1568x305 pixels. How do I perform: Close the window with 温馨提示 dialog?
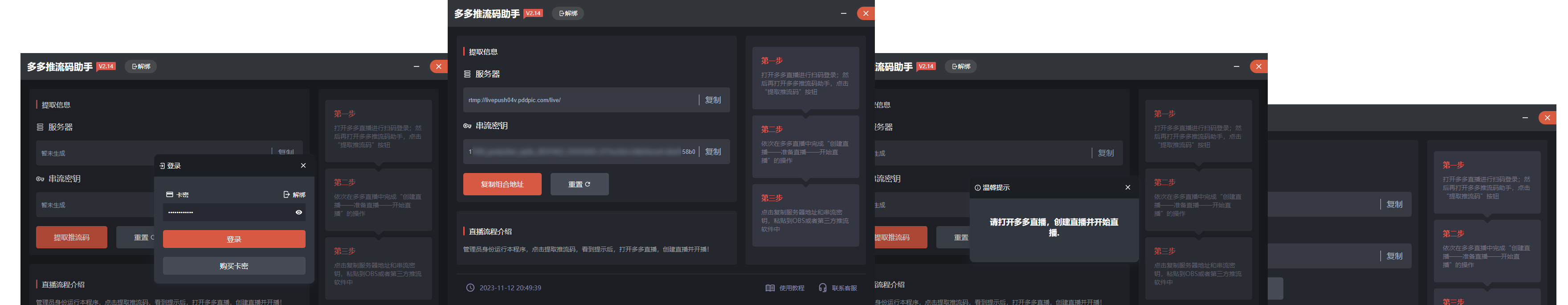(x=1259, y=66)
